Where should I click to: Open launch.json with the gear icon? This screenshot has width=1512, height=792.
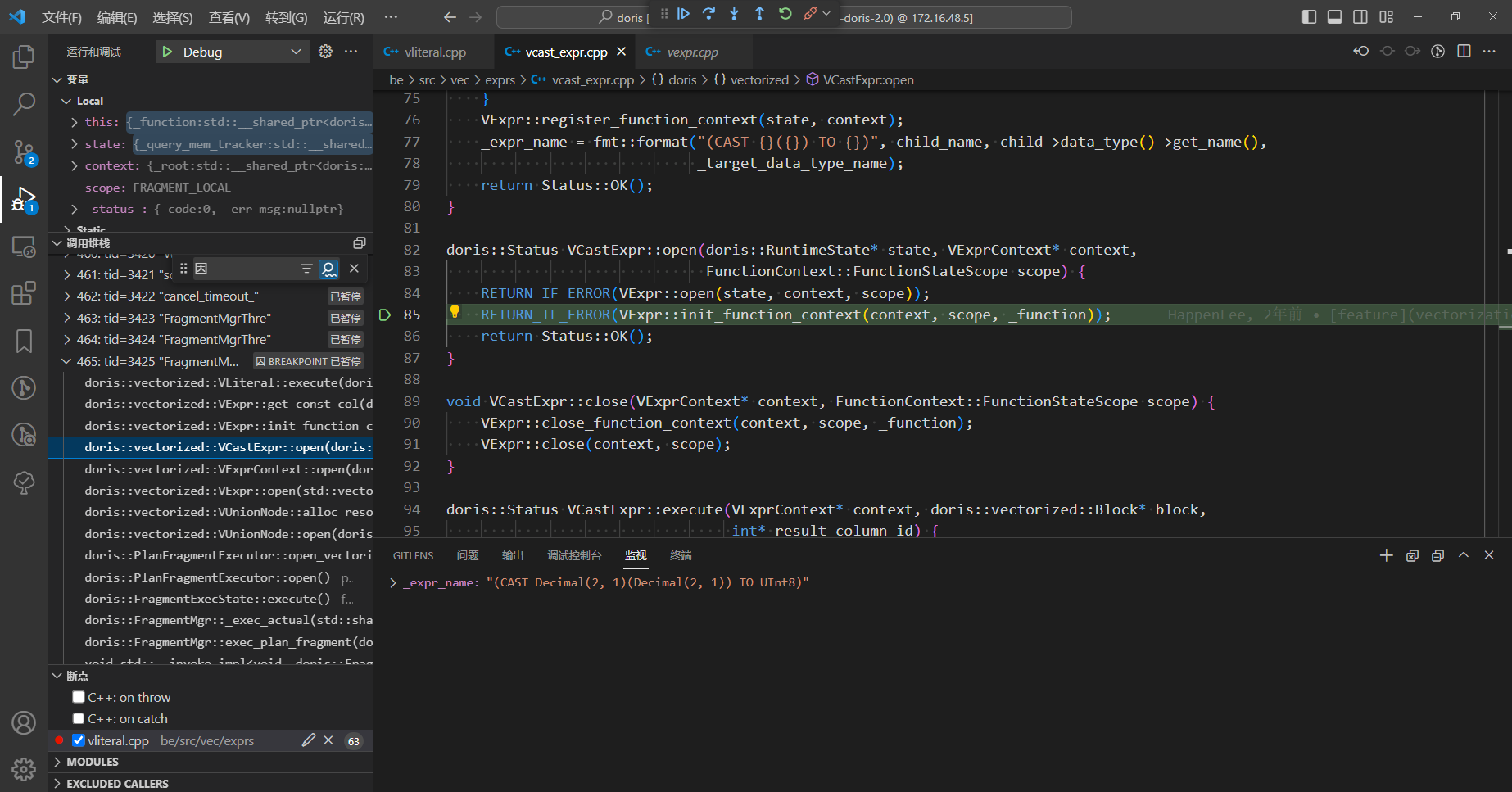[325, 52]
